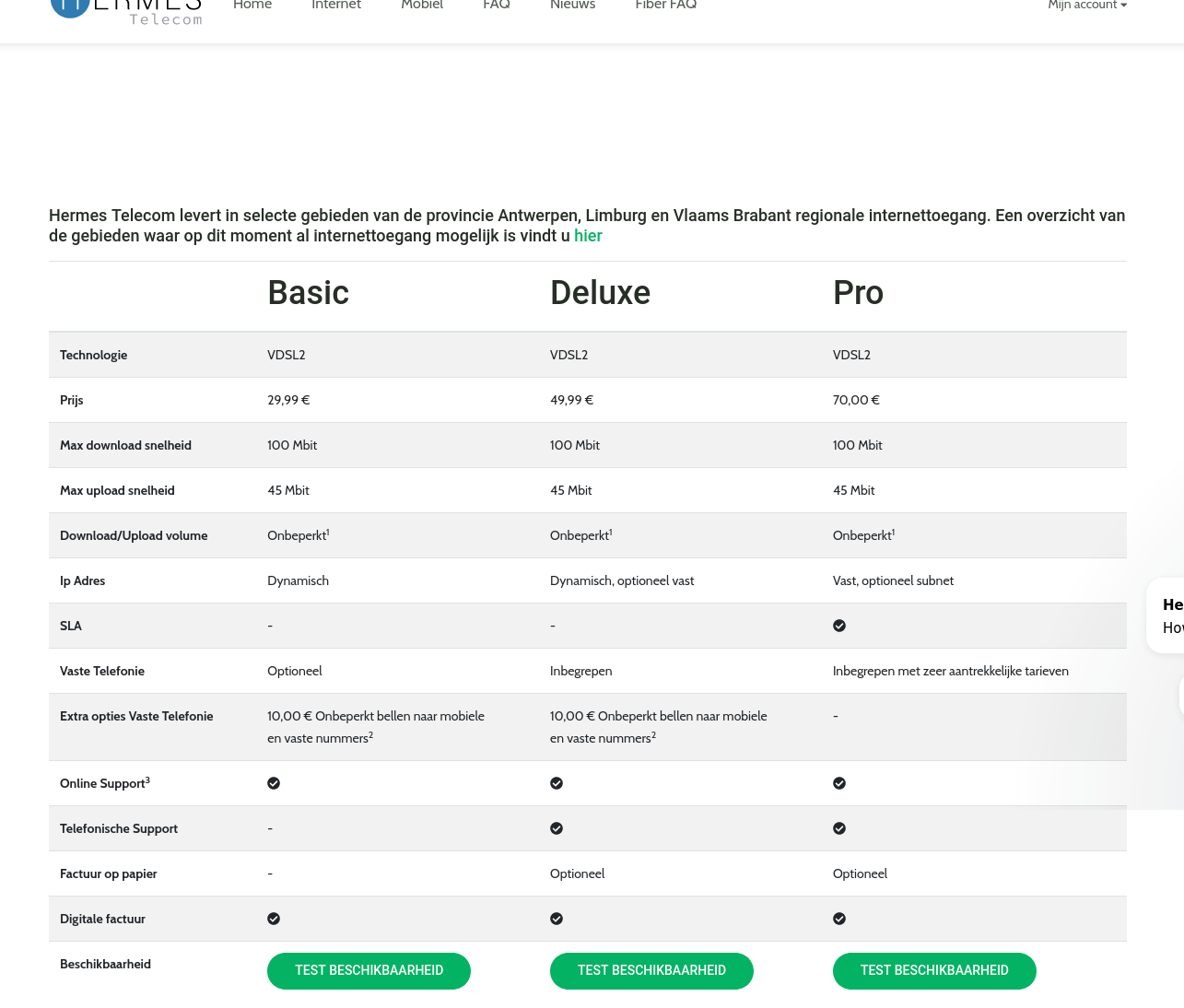This screenshot has height=1008, width=1184.
Task: Click Online Support checkmark under Basic
Action: (274, 783)
